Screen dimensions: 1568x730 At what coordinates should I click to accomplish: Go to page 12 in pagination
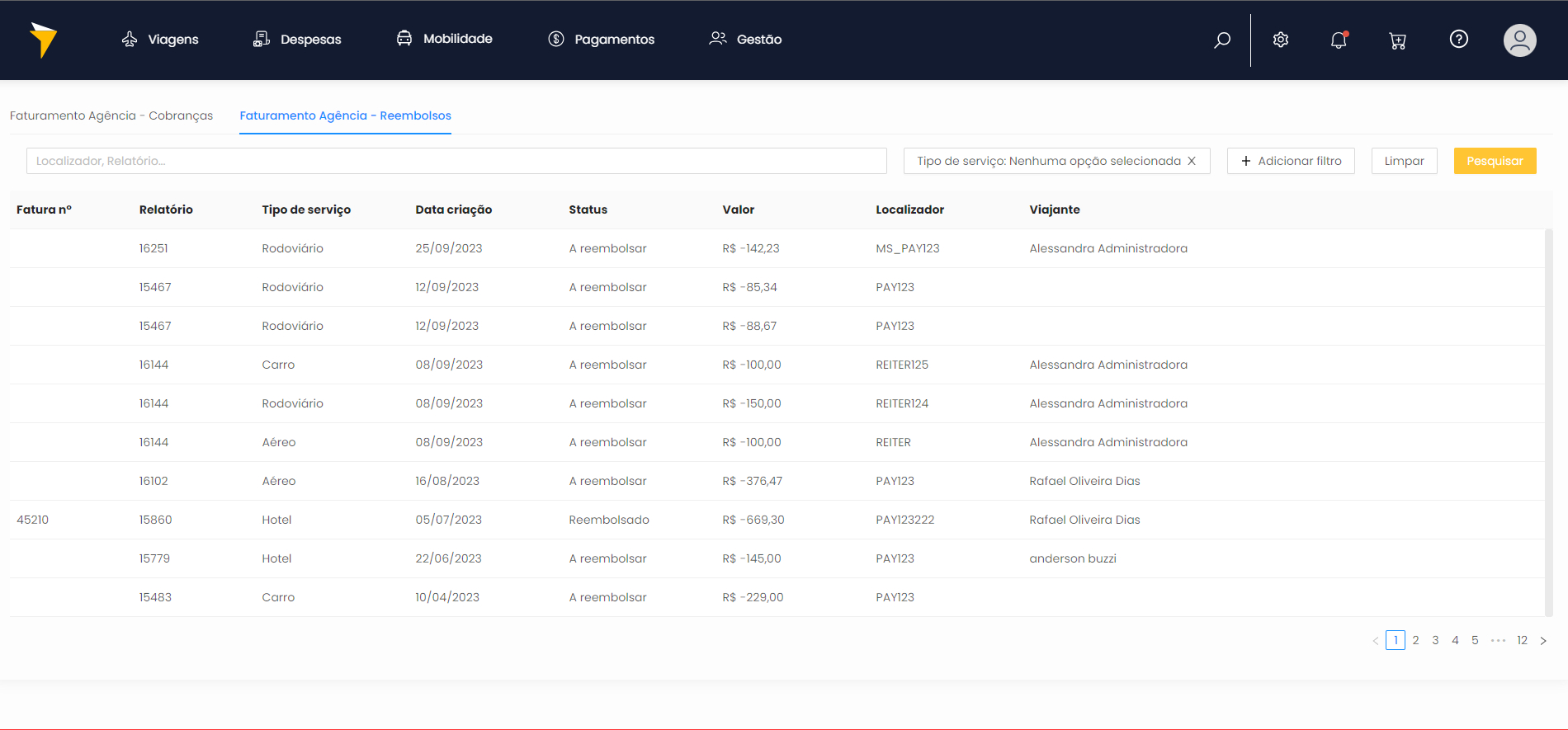(x=1522, y=640)
